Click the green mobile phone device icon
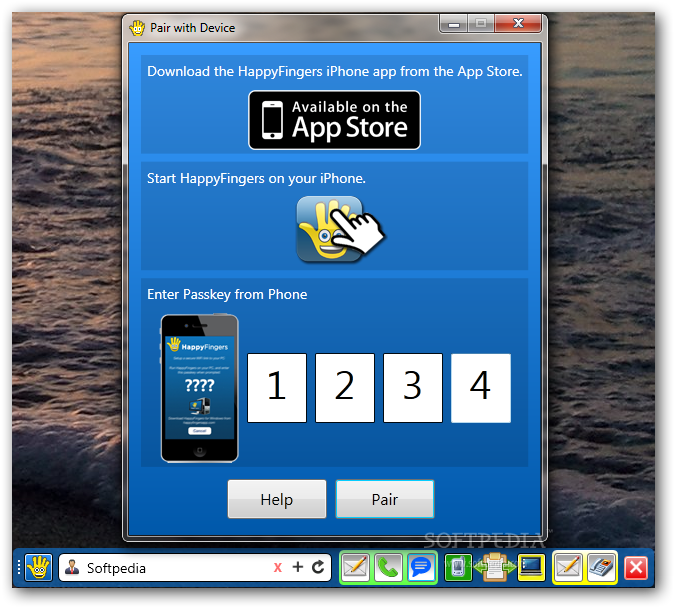Viewport: 675px width, 608px height. pyautogui.click(x=458, y=567)
